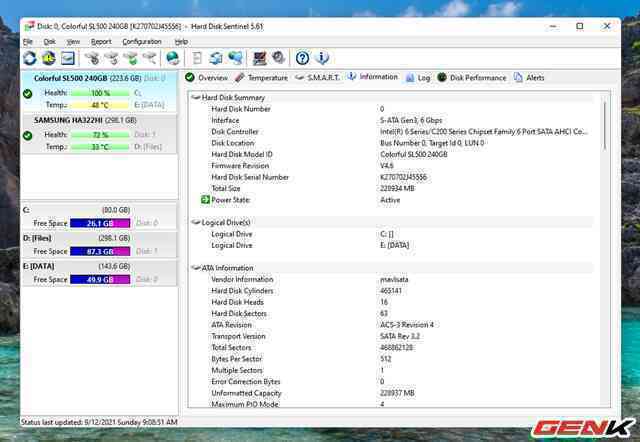
Task: Click the "ACS-3 Revision 4" value
Action: tap(407, 325)
